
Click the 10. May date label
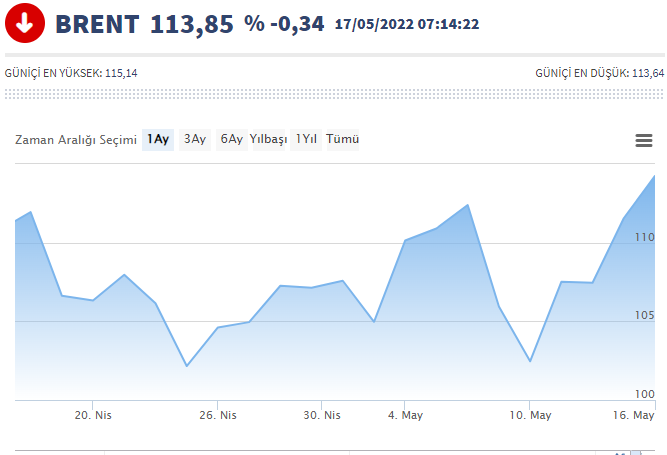529,415
